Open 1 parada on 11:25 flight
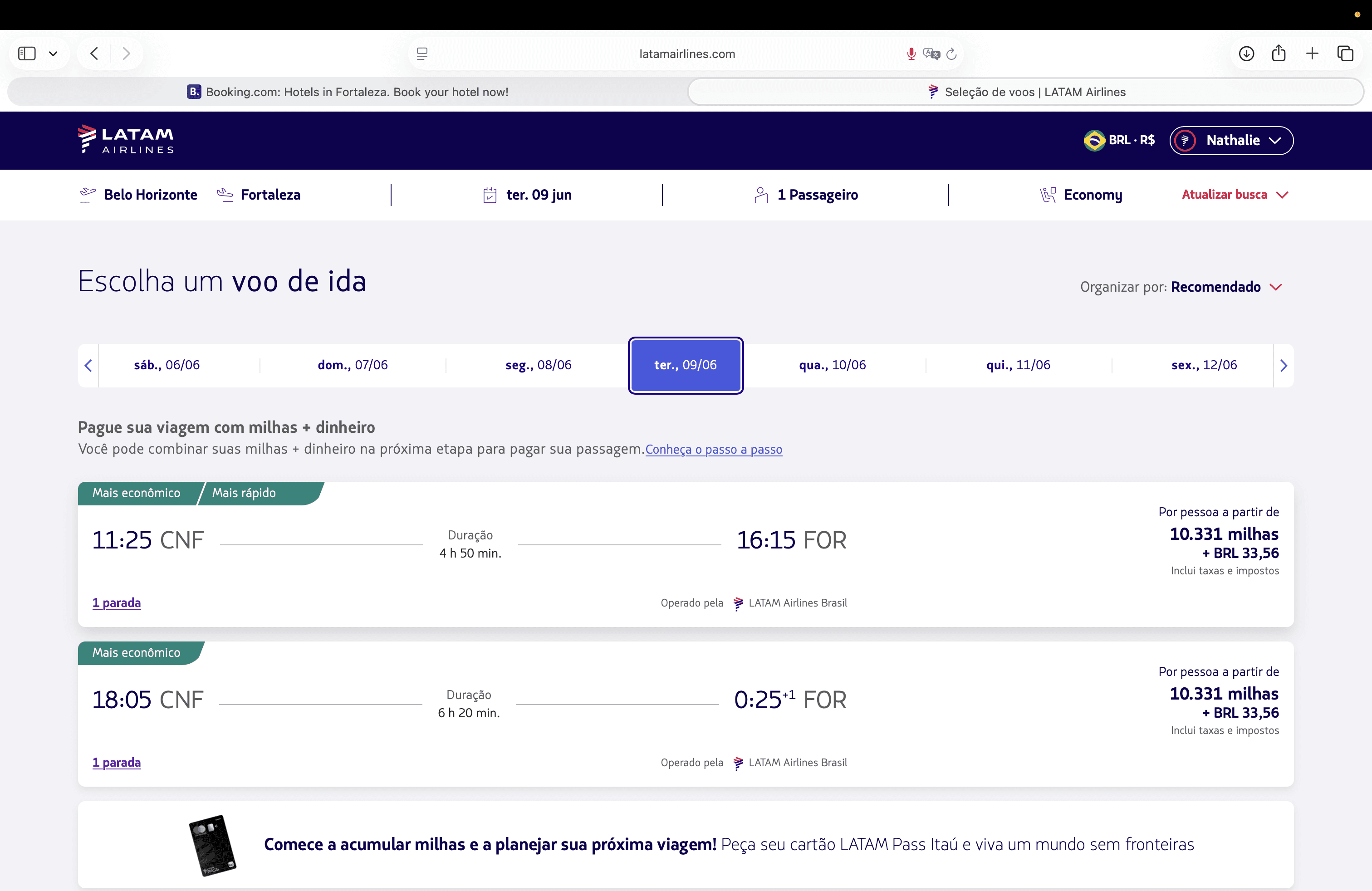The height and width of the screenshot is (891, 1372). coord(117,603)
